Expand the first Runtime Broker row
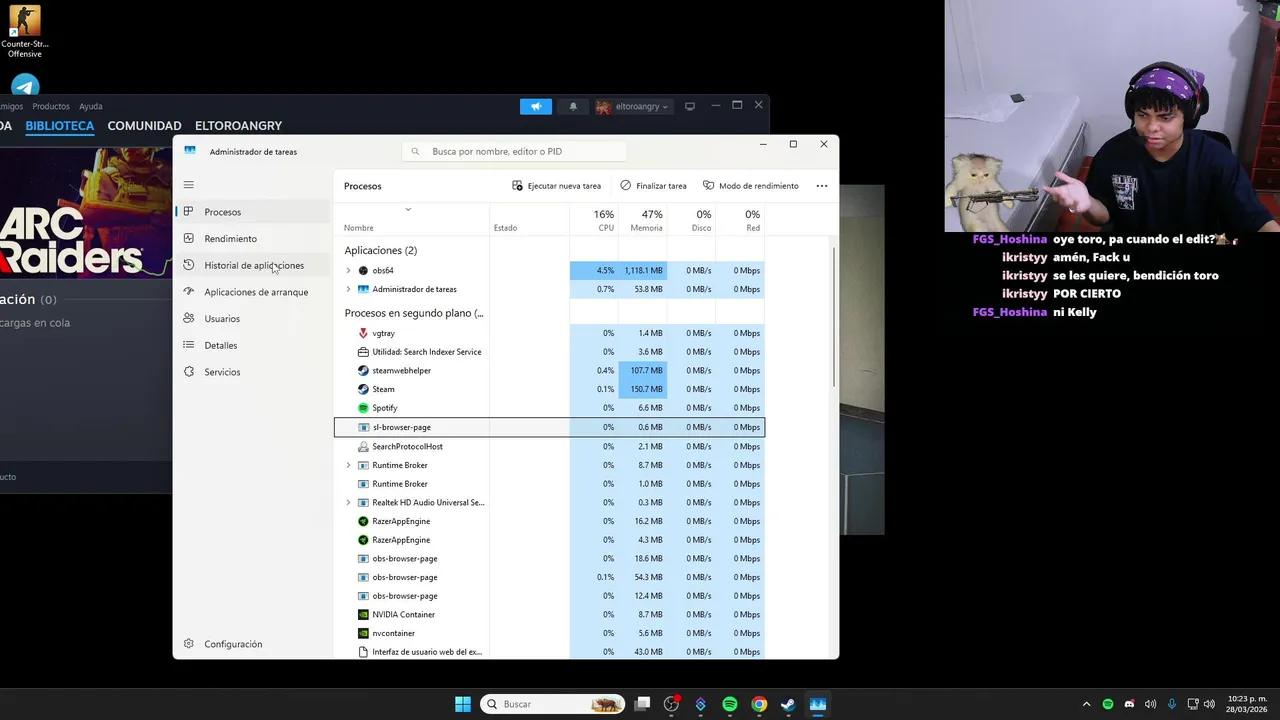 click(x=348, y=465)
